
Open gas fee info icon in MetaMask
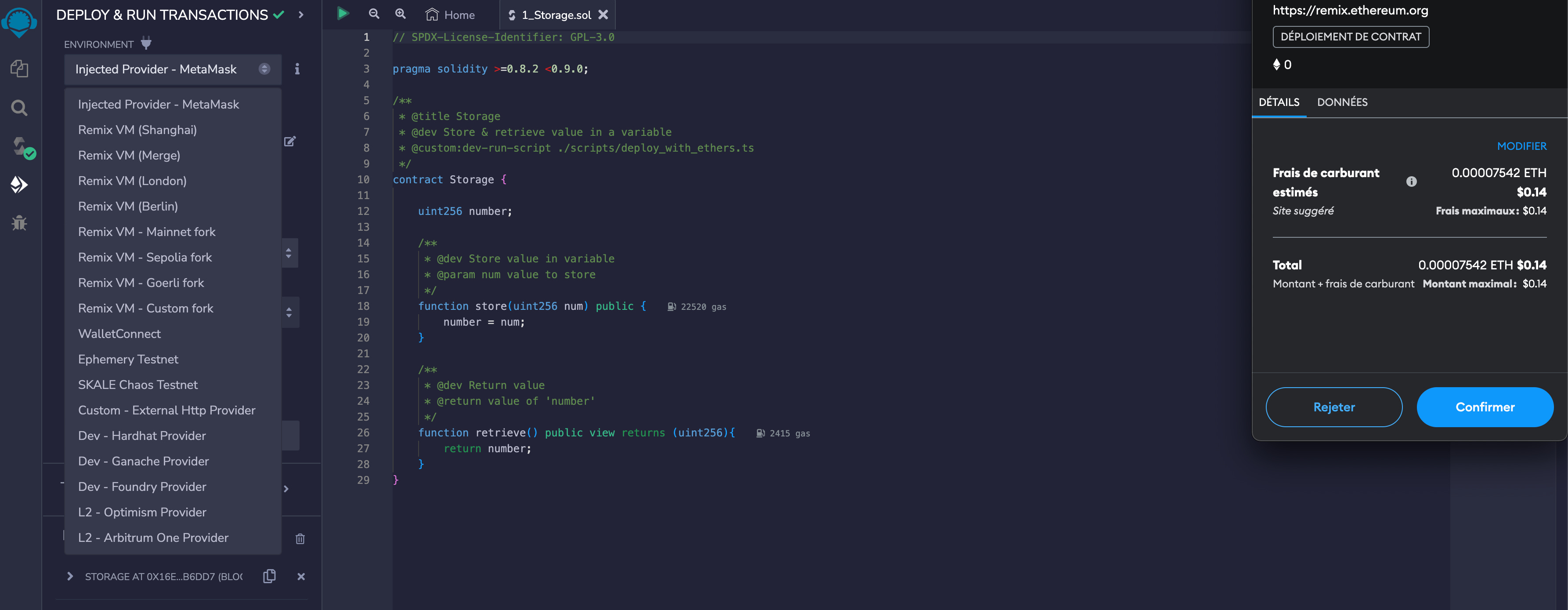[x=1411, y=182]
